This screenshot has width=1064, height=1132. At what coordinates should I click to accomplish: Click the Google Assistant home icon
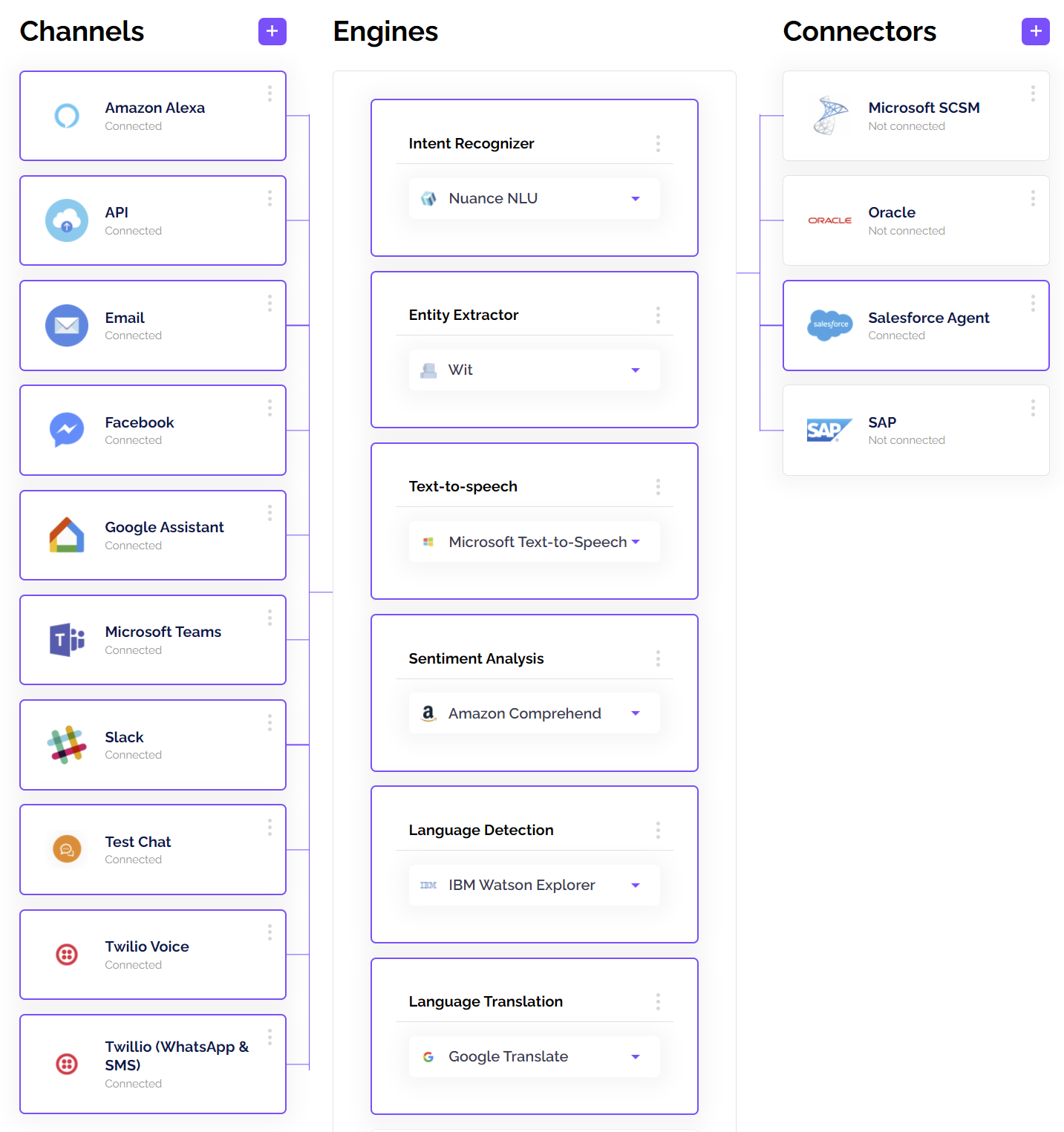point(67,535)
